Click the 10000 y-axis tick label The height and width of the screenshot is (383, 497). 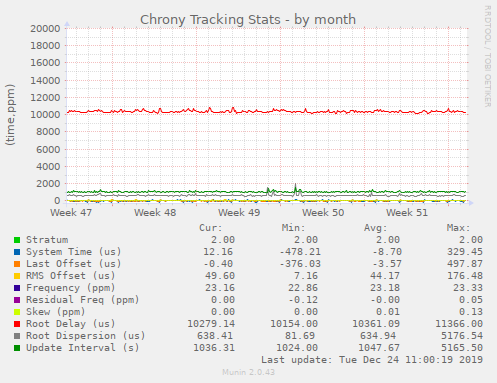coord(45,115)
